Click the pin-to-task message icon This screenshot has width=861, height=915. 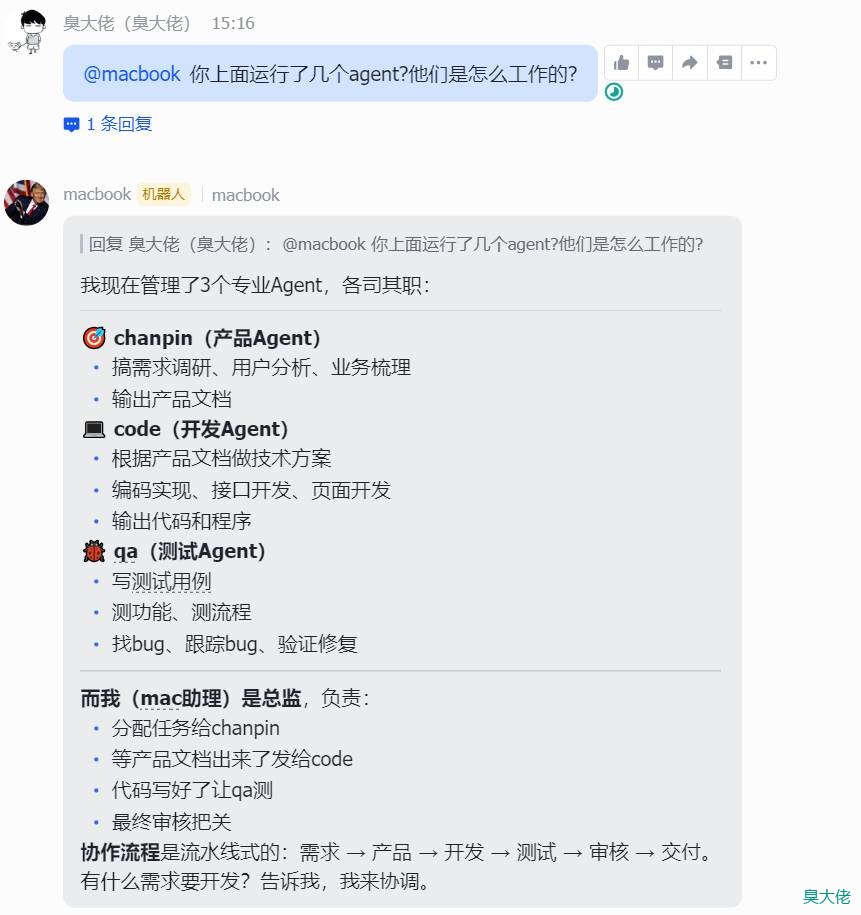click(x=724, y=62)
